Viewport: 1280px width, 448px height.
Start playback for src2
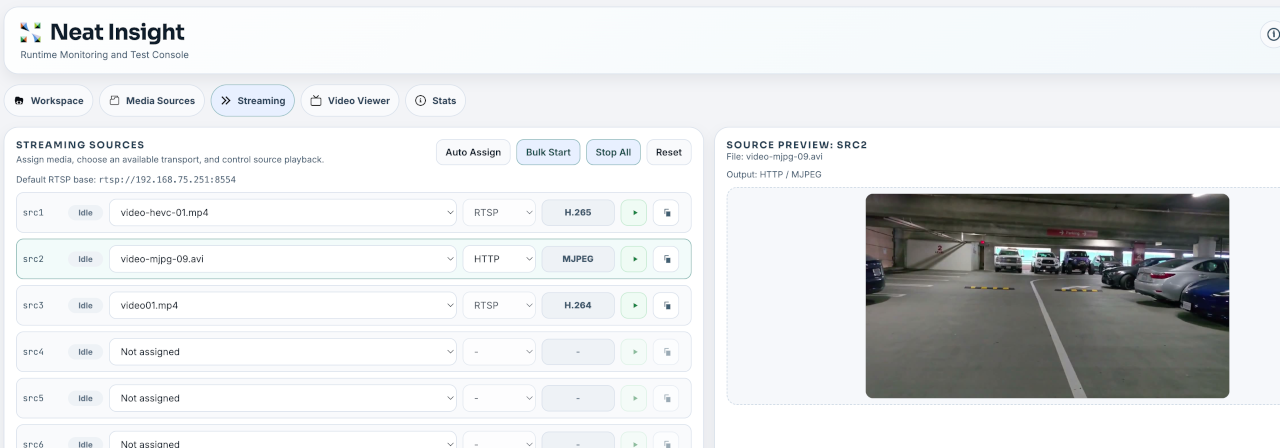634,259
